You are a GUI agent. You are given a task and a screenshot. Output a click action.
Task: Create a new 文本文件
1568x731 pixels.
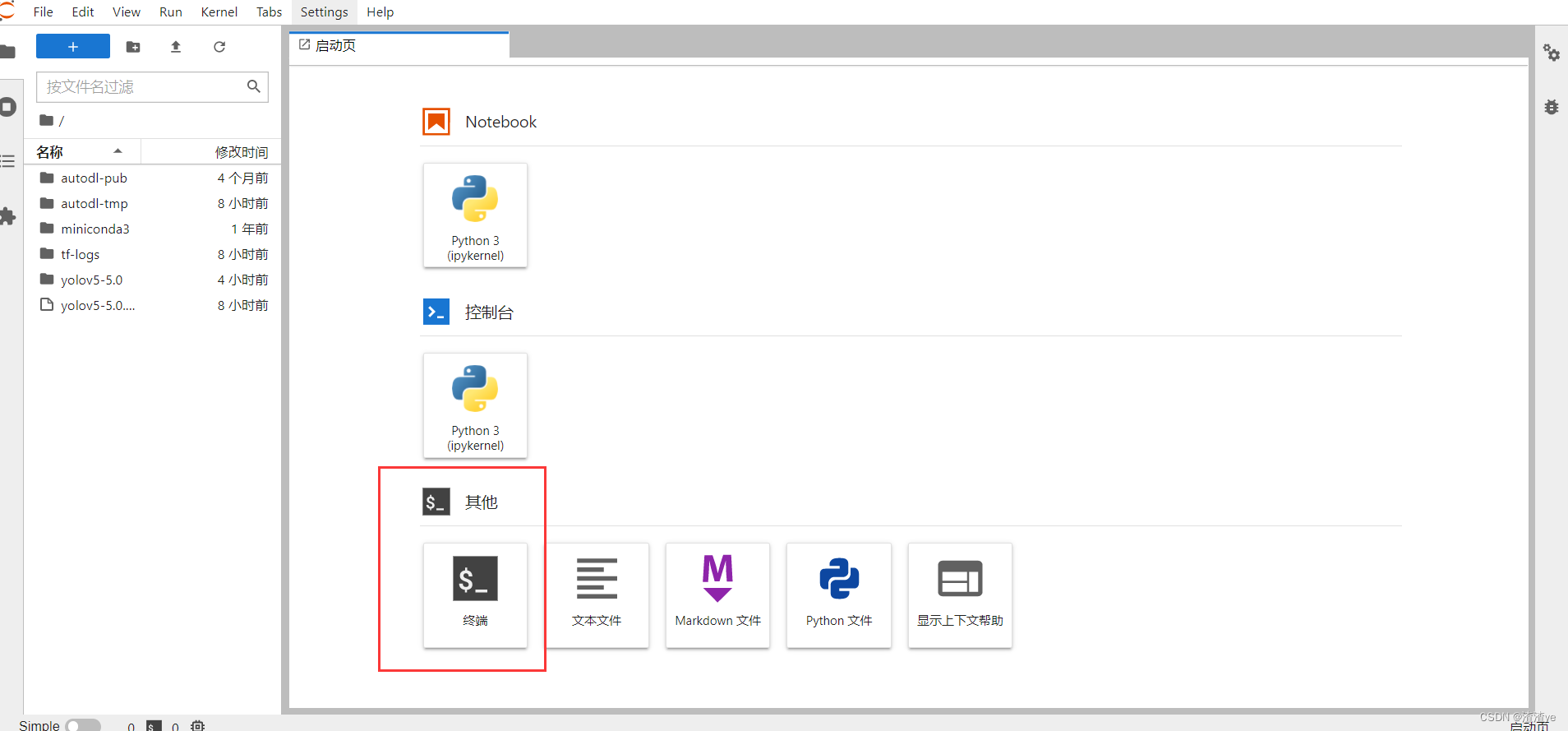click(597, 595)
